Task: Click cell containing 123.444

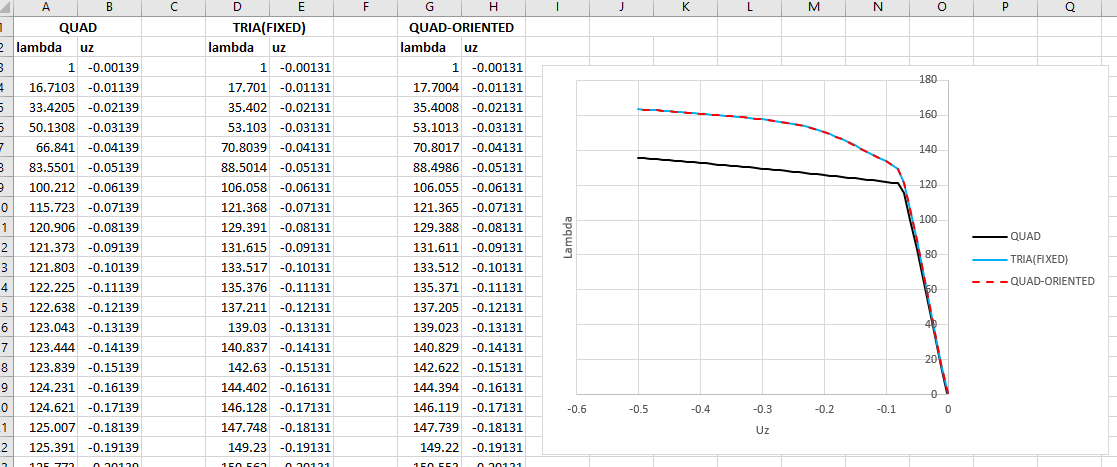Action: click(46, 347)
